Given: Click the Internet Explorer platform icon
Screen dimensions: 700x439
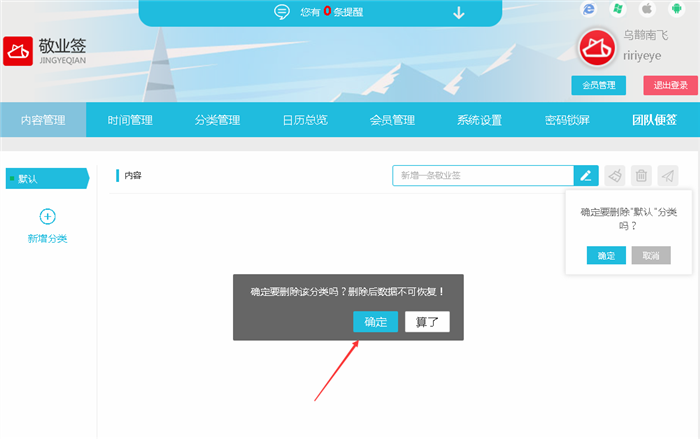Looking at the screenshot, I should pos(588,9).
